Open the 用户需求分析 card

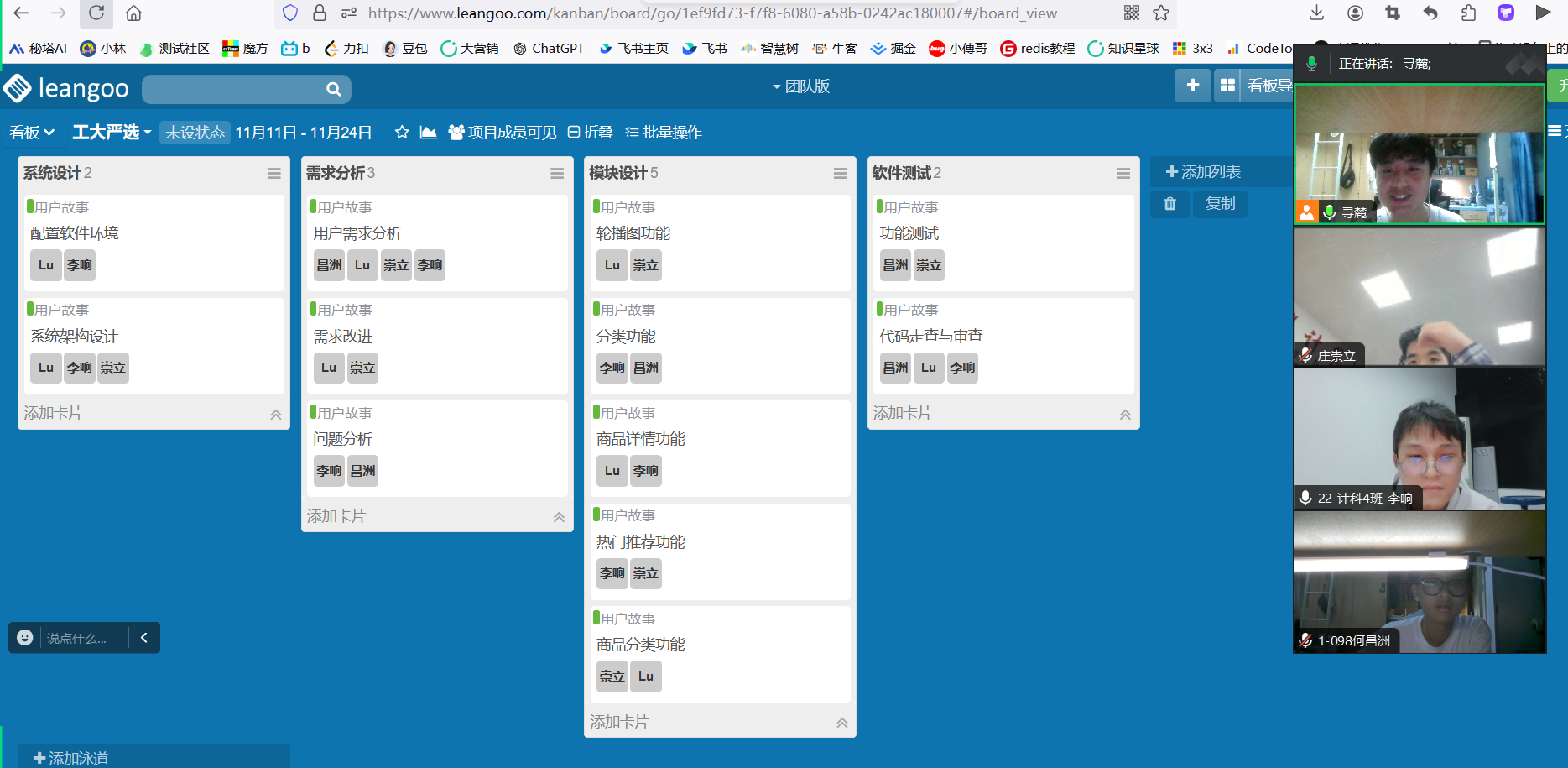click(357, 233)
